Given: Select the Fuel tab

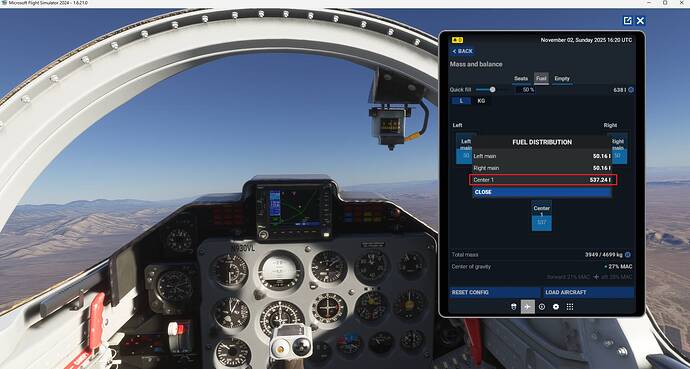Looking at the screenshot, I should (541, 79).
